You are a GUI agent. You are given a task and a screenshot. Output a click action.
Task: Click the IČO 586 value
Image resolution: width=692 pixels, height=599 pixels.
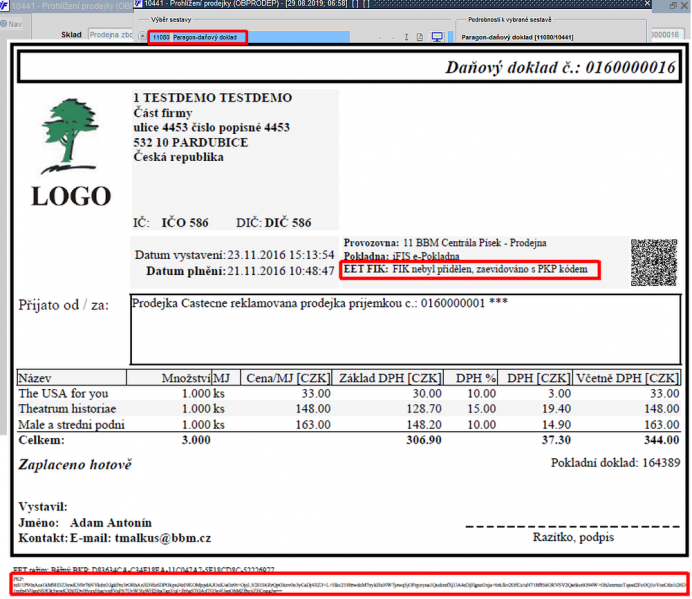(185, 223)
